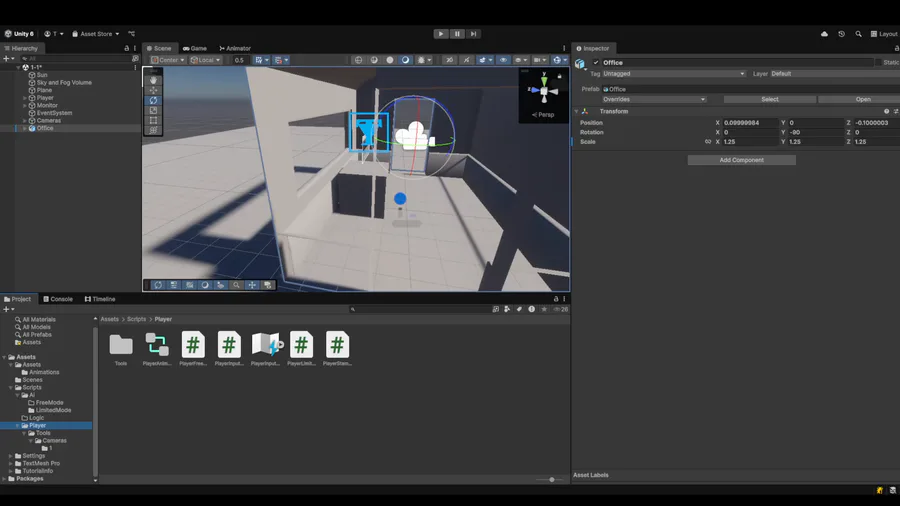Click the Add Component button
The width and height of the screenshot is (900, 506).
click(742, 160)
